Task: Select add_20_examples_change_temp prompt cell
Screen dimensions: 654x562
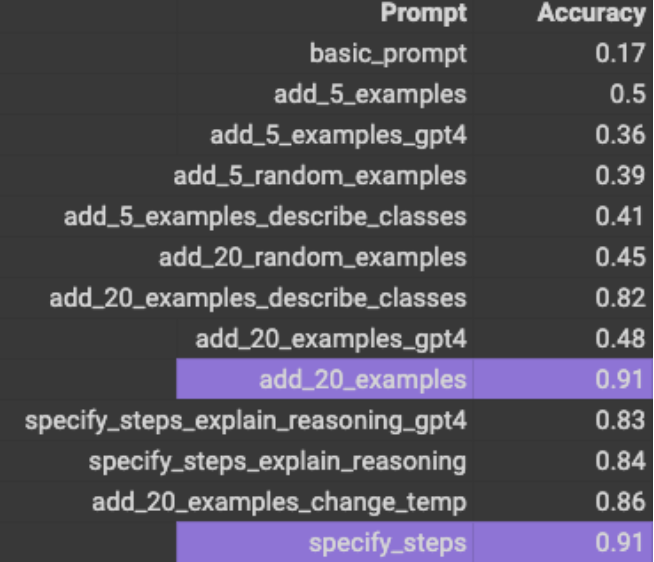Action: point(279,502)
